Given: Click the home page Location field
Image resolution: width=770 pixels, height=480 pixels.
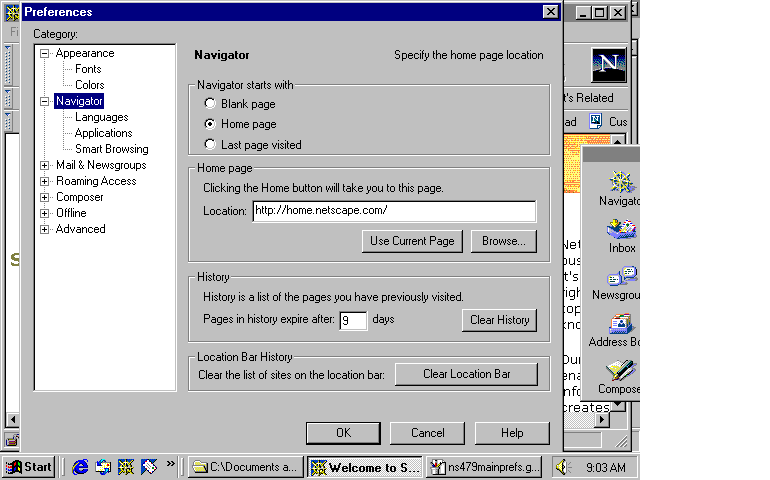Looking at the screenshot, I should (x=394, y=211).
